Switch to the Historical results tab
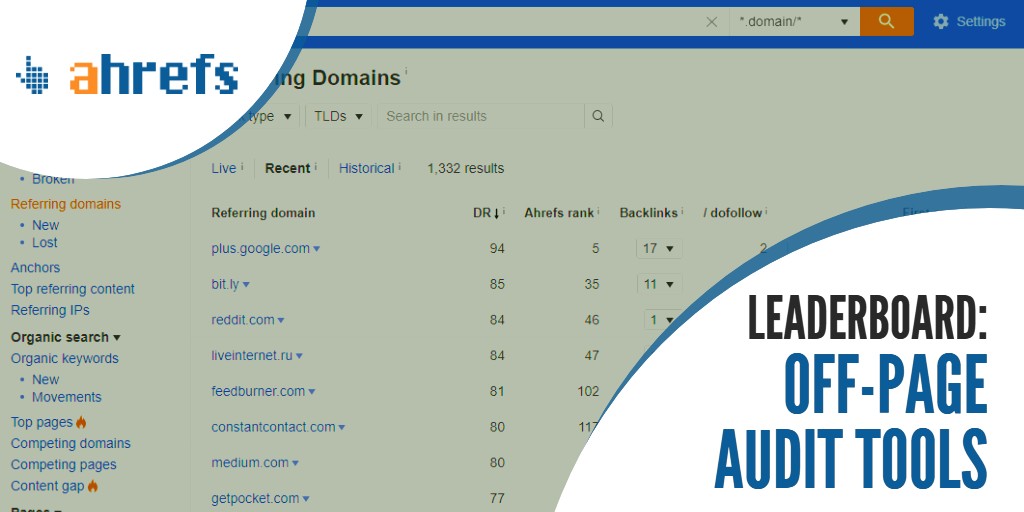 pyautogui.click(x=366, y=168)
